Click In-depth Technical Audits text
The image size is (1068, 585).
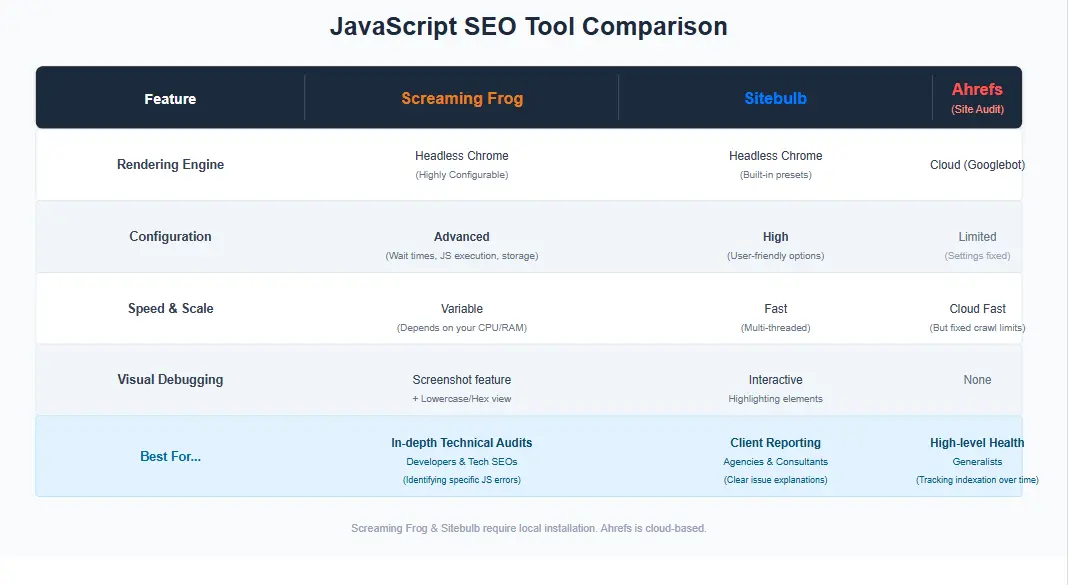(x=462, y=443)
